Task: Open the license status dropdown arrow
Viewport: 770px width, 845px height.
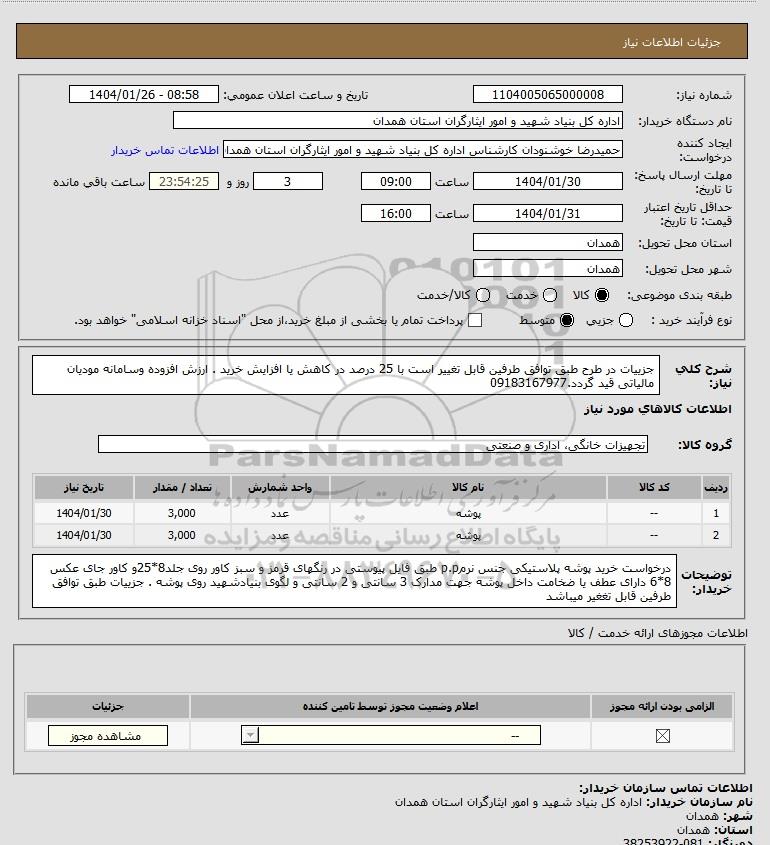Action: [251, 735]
